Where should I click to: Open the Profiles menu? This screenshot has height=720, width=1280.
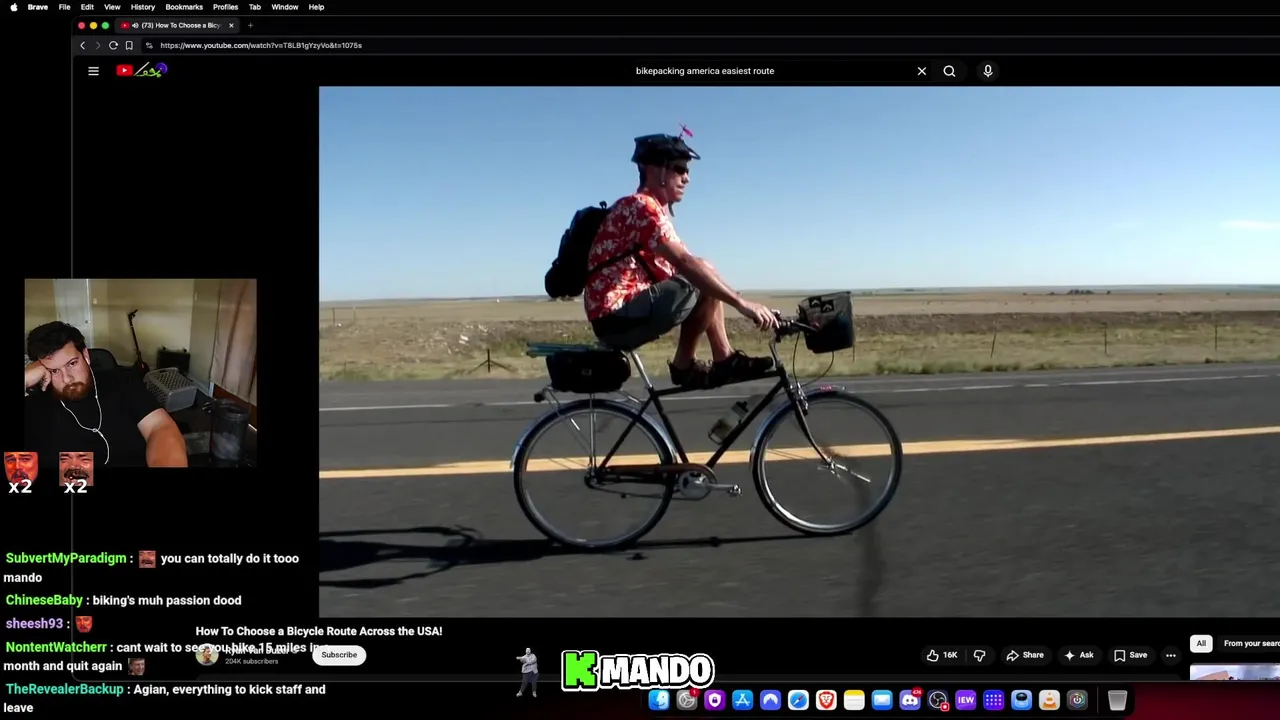[x=225, y=7]
